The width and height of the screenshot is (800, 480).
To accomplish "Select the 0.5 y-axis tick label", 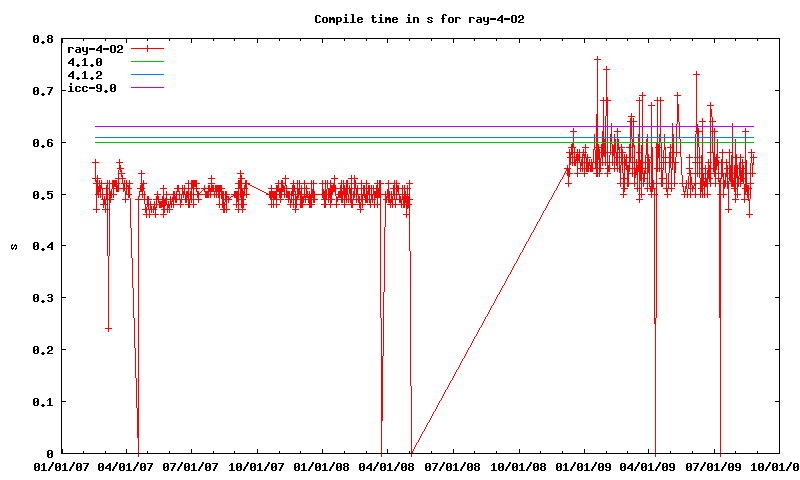I will [42, 194].
